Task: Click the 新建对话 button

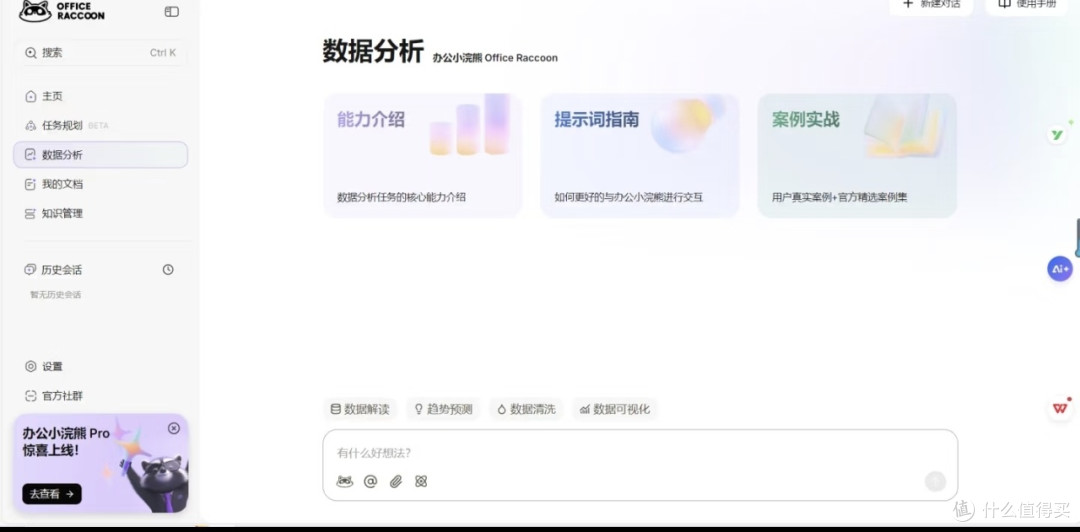Action: tap(931, 6)
